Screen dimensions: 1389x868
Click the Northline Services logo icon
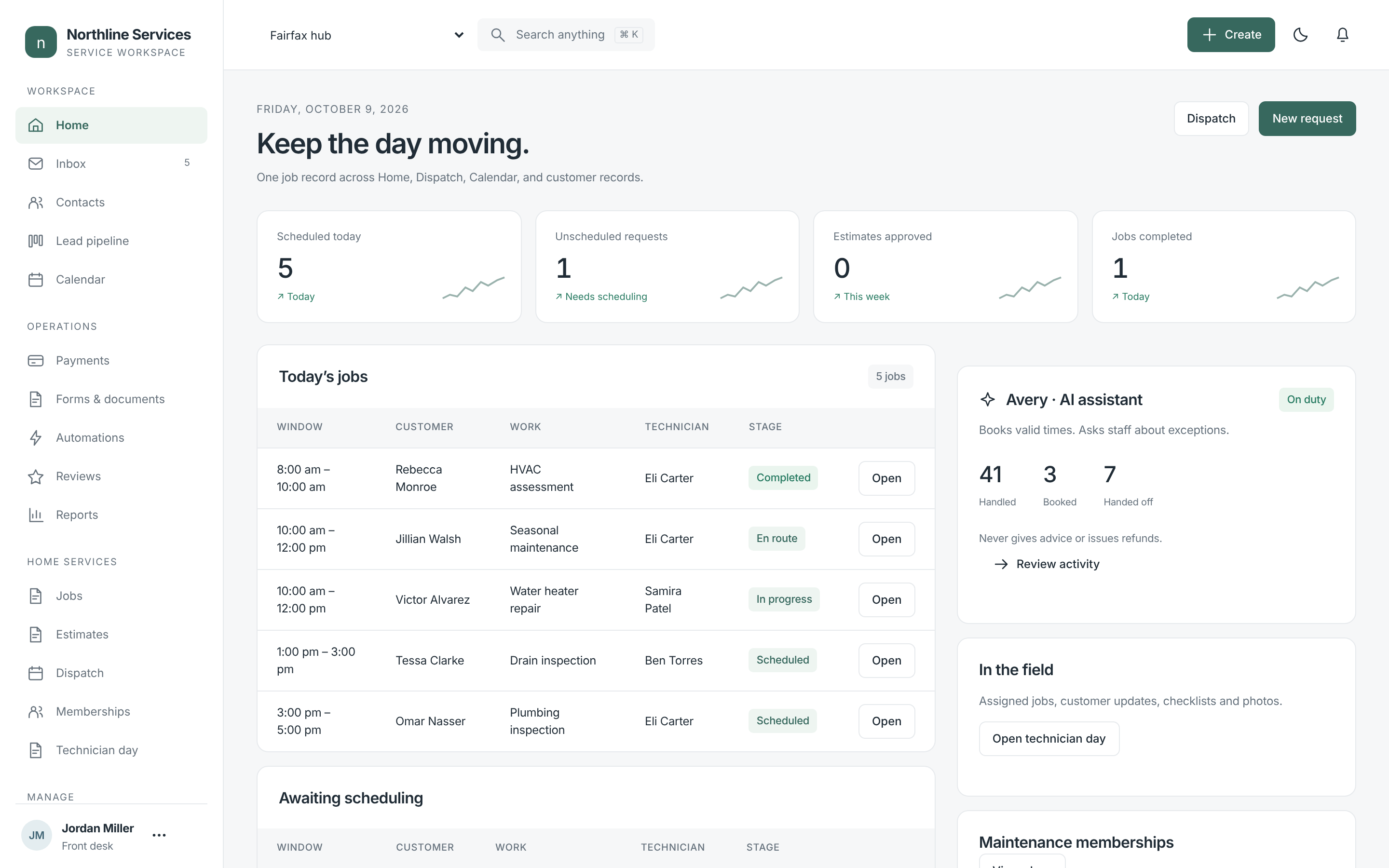(41, 42)
